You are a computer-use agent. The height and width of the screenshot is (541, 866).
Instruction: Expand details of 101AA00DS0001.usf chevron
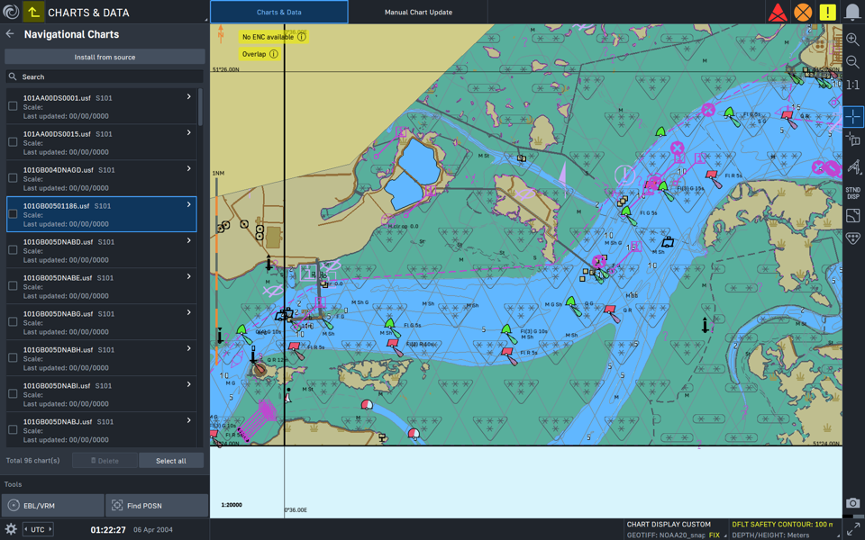[189, 97]
